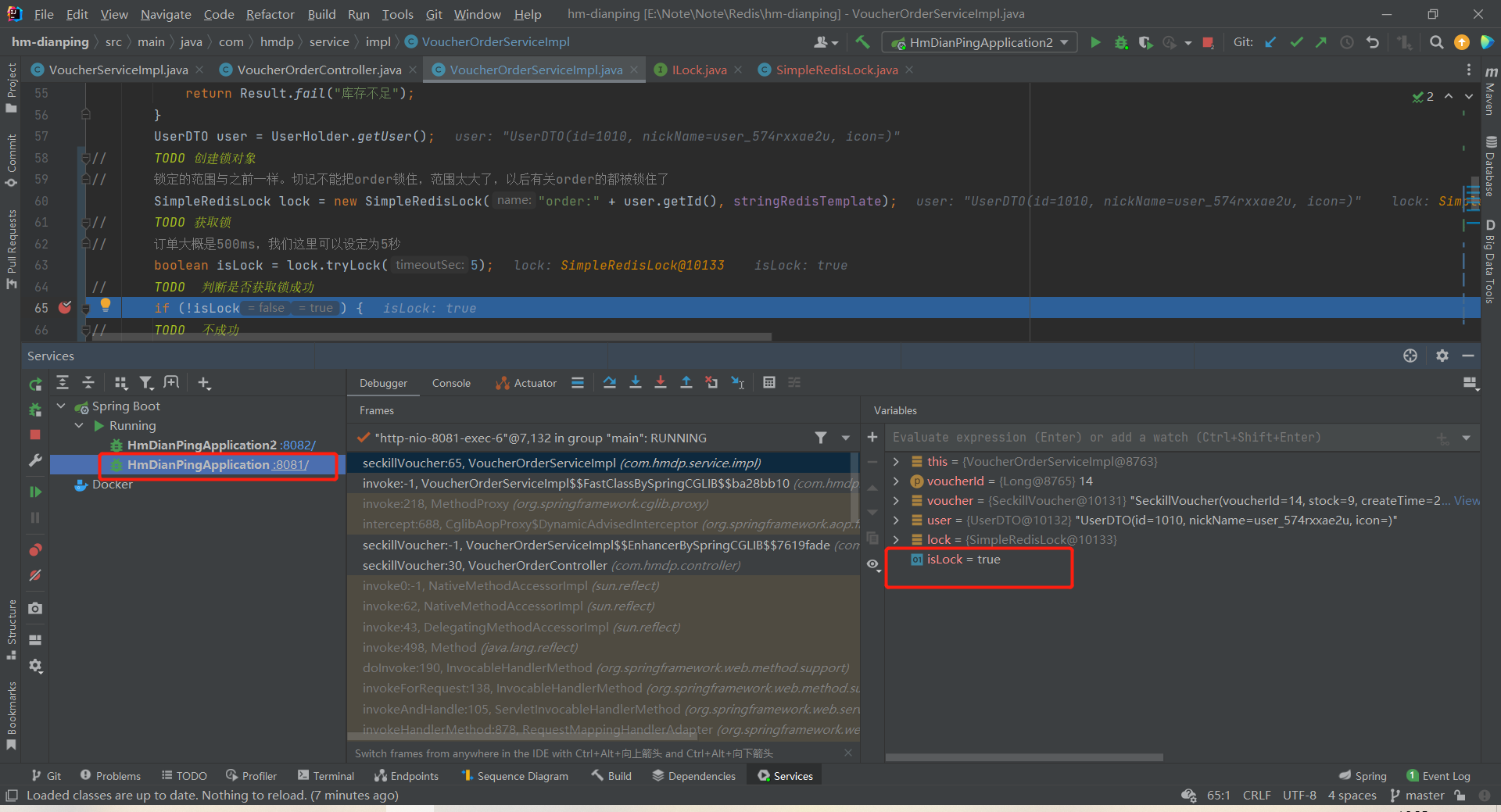The image size is (1501, 812).
Task: Mute breakpoints icon in debug sidebar
Action: [x=35, y=575]
